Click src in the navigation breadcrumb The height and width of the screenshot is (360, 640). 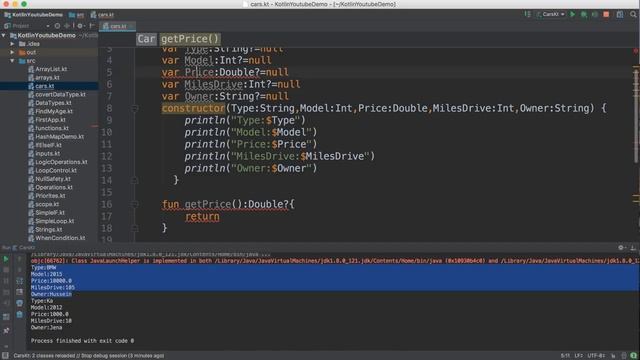pyautogui.click(x=76, y=15)
